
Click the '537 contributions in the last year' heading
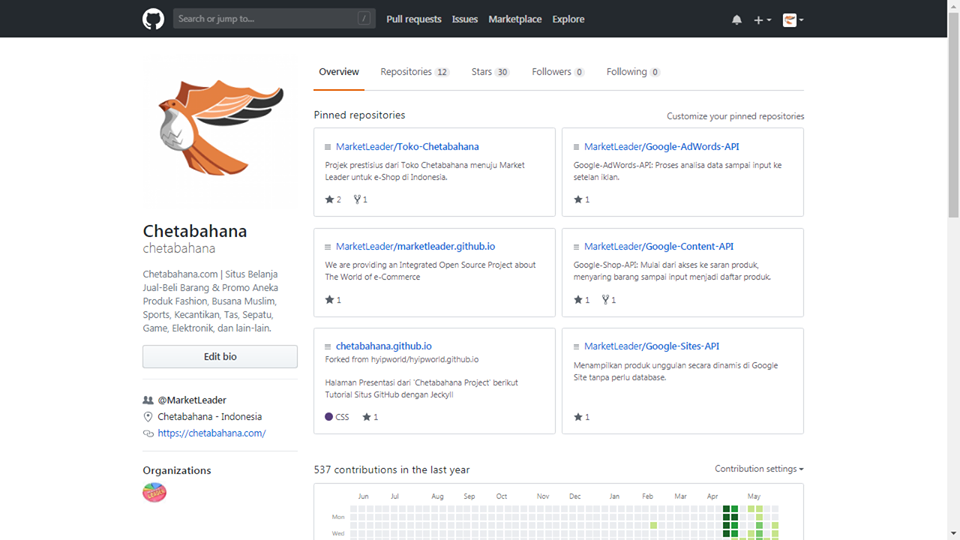(392, 470)
